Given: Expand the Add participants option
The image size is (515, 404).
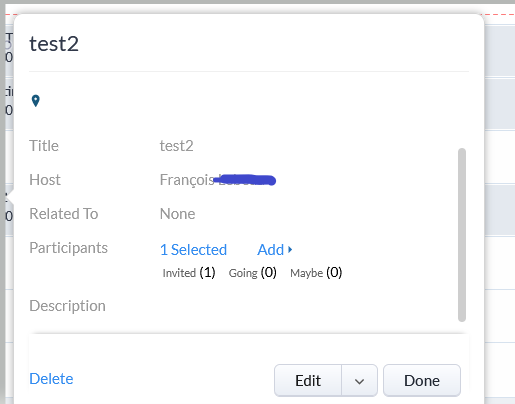Looking at the screenshot, I should (275, 250).
